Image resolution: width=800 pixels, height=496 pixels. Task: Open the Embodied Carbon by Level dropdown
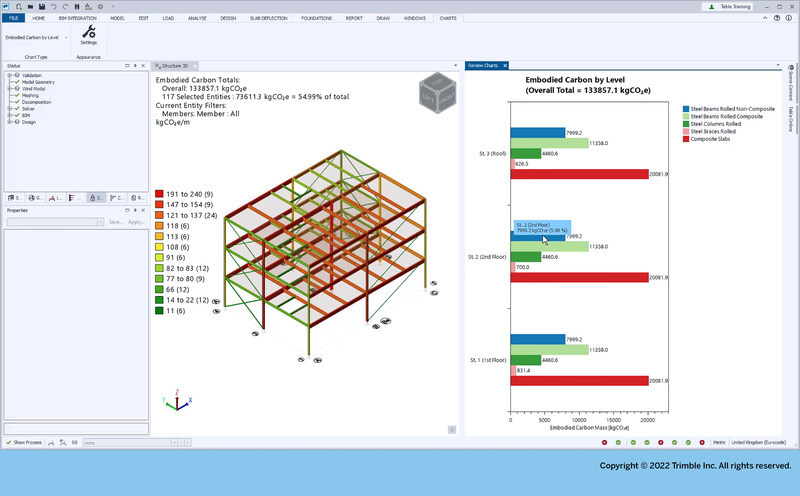(36, 37)
